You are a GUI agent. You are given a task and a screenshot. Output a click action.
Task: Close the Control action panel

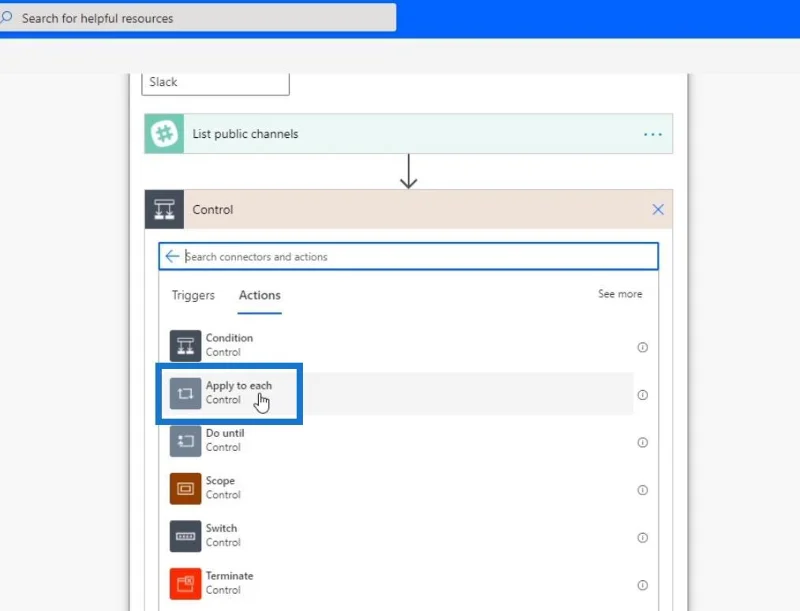(658, 210)
